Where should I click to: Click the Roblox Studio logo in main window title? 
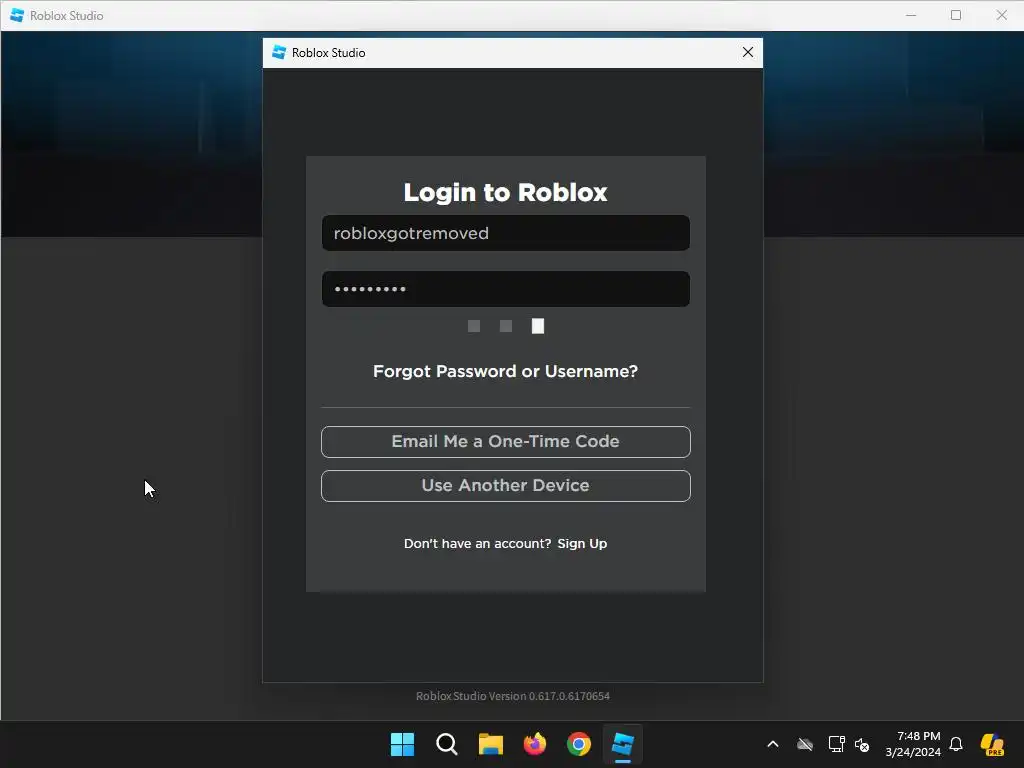point(17,15)
